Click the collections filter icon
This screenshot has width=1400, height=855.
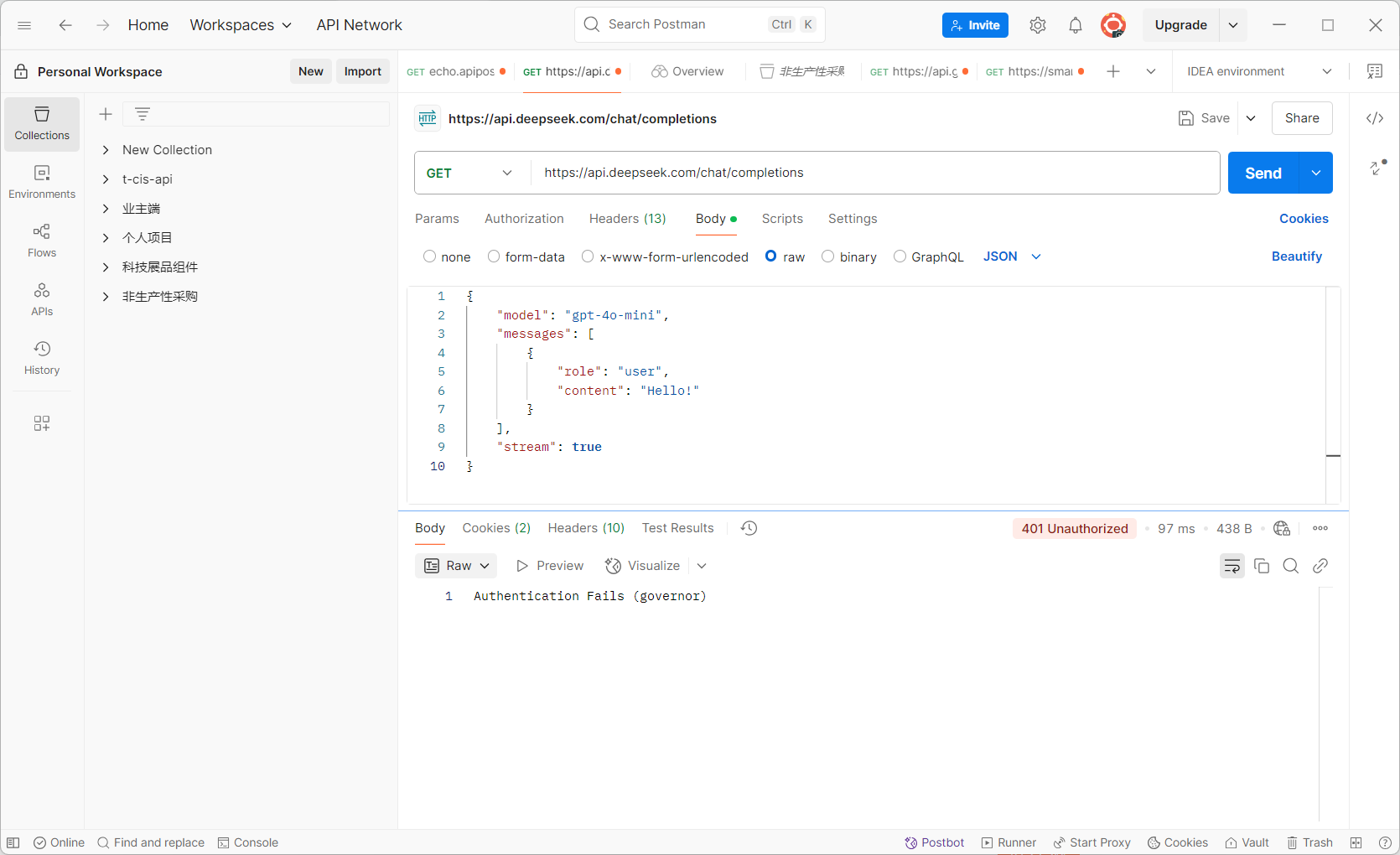tap(143, 114)
